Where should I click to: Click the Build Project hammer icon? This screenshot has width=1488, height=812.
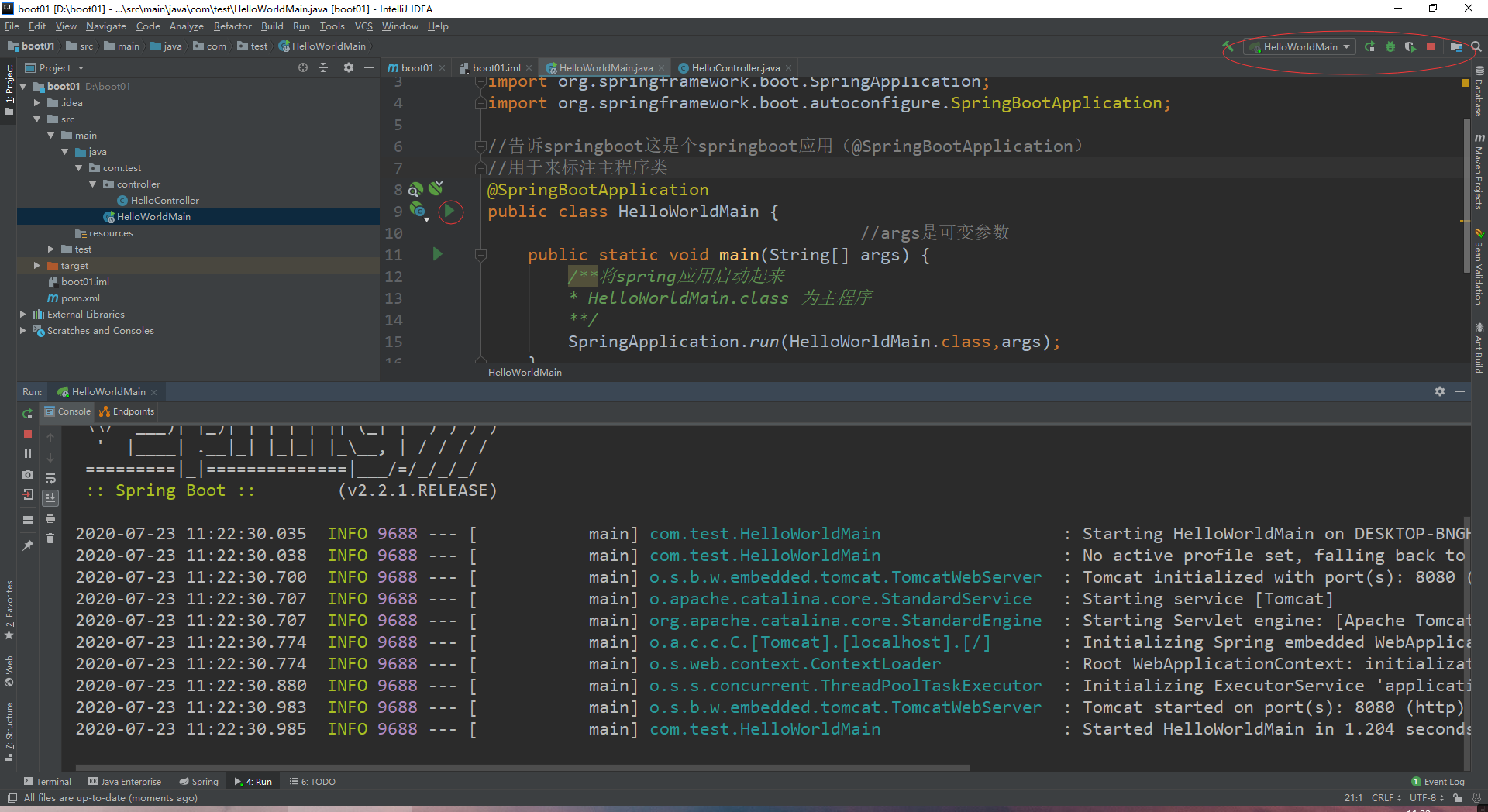(x=1228, y=46)
